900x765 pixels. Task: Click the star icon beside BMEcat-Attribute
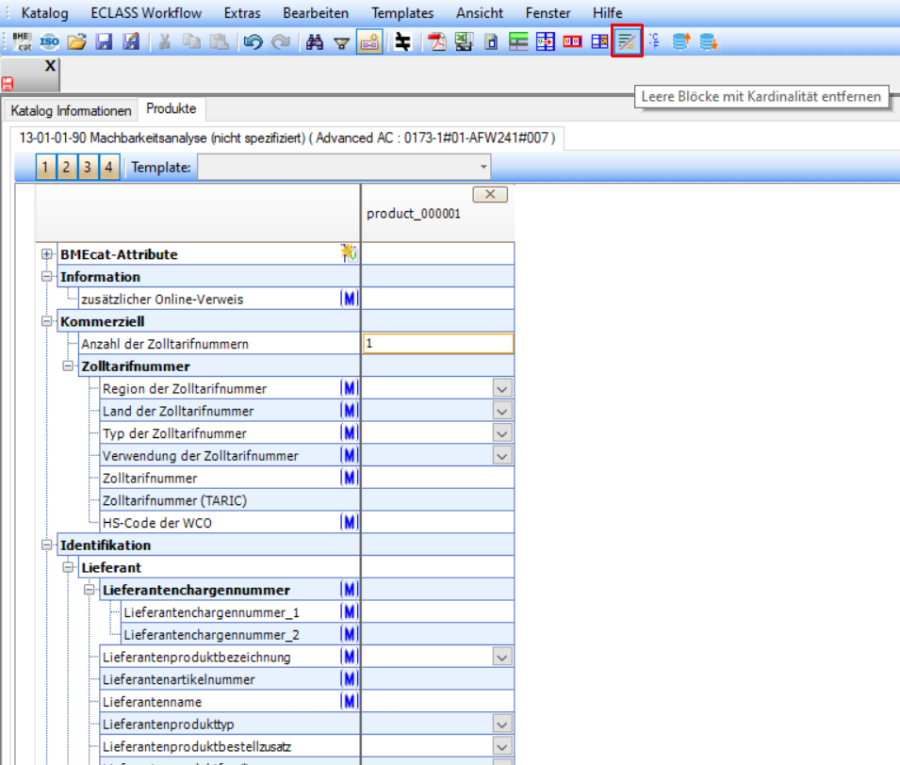coord(348,254)
